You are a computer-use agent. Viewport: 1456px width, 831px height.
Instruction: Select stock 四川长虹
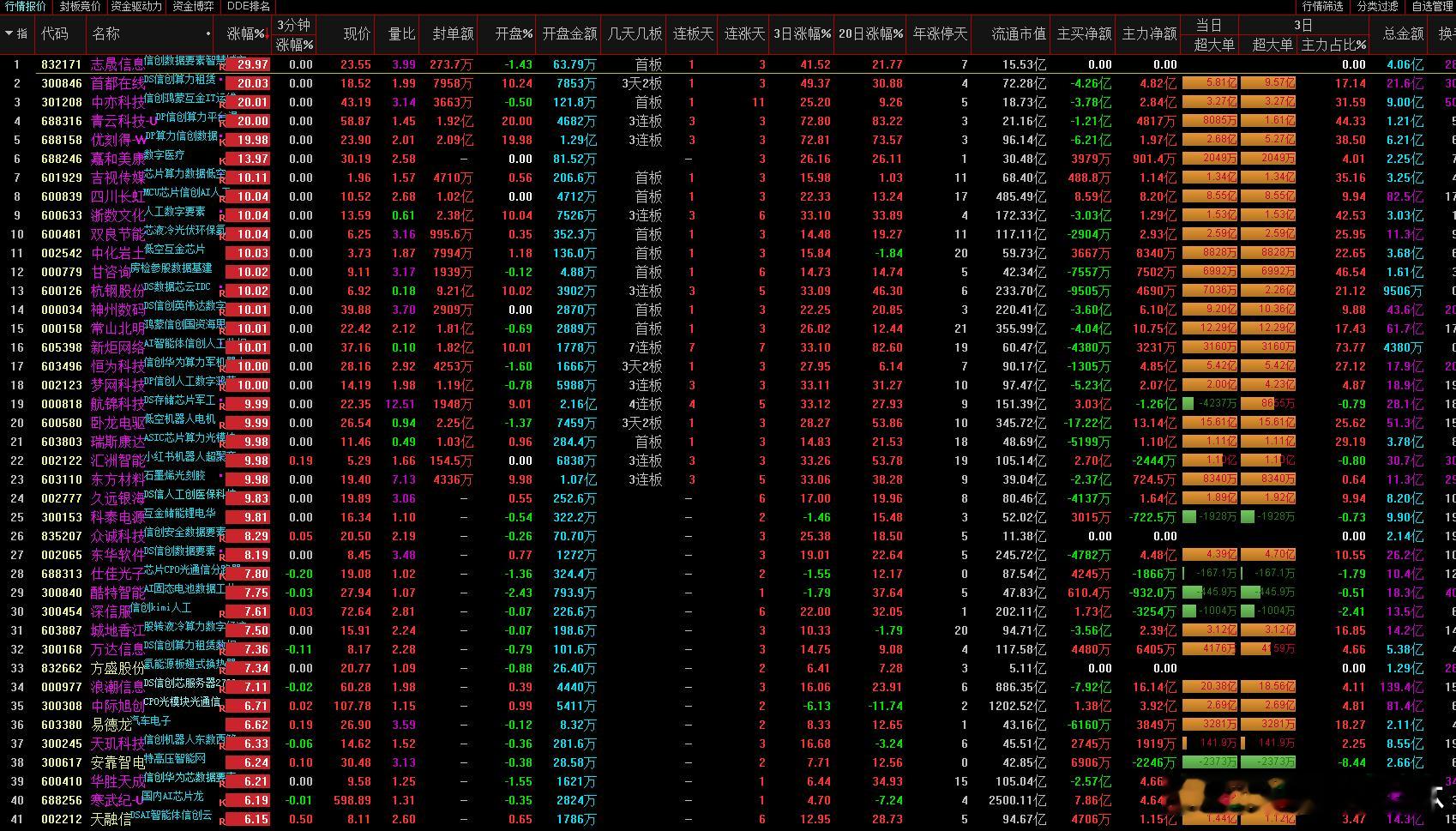[x=117, y=196]
